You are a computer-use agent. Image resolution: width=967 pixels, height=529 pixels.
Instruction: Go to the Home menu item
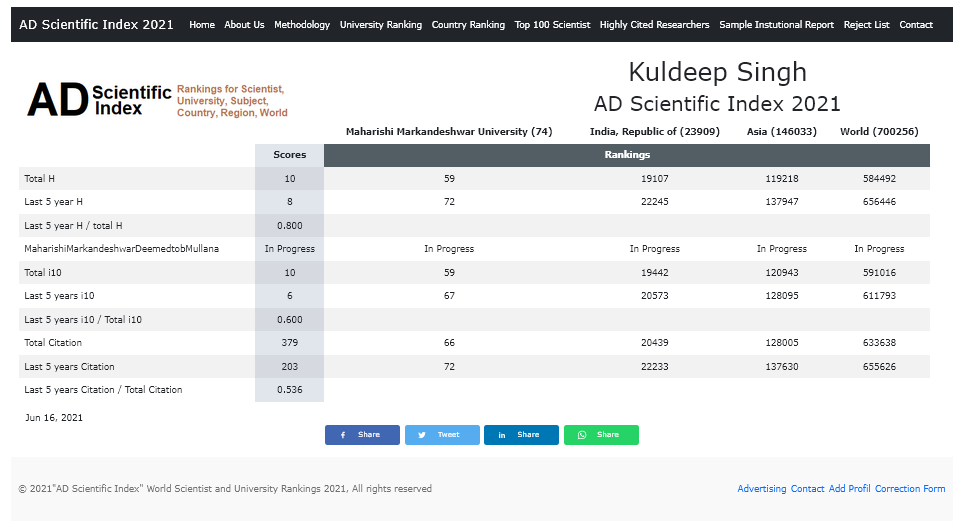pos(202,25)
